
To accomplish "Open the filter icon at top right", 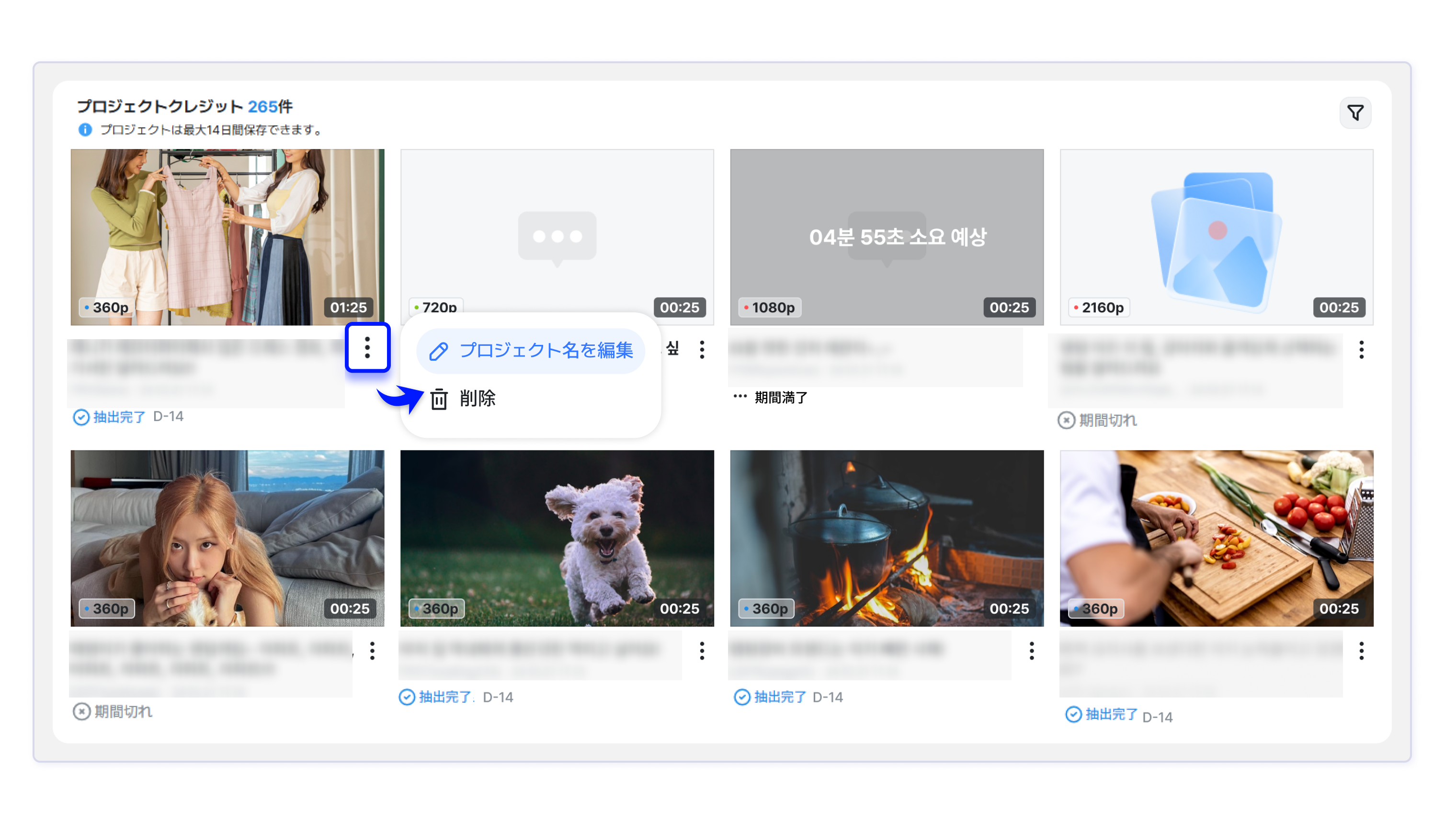I will point(1355,113).
